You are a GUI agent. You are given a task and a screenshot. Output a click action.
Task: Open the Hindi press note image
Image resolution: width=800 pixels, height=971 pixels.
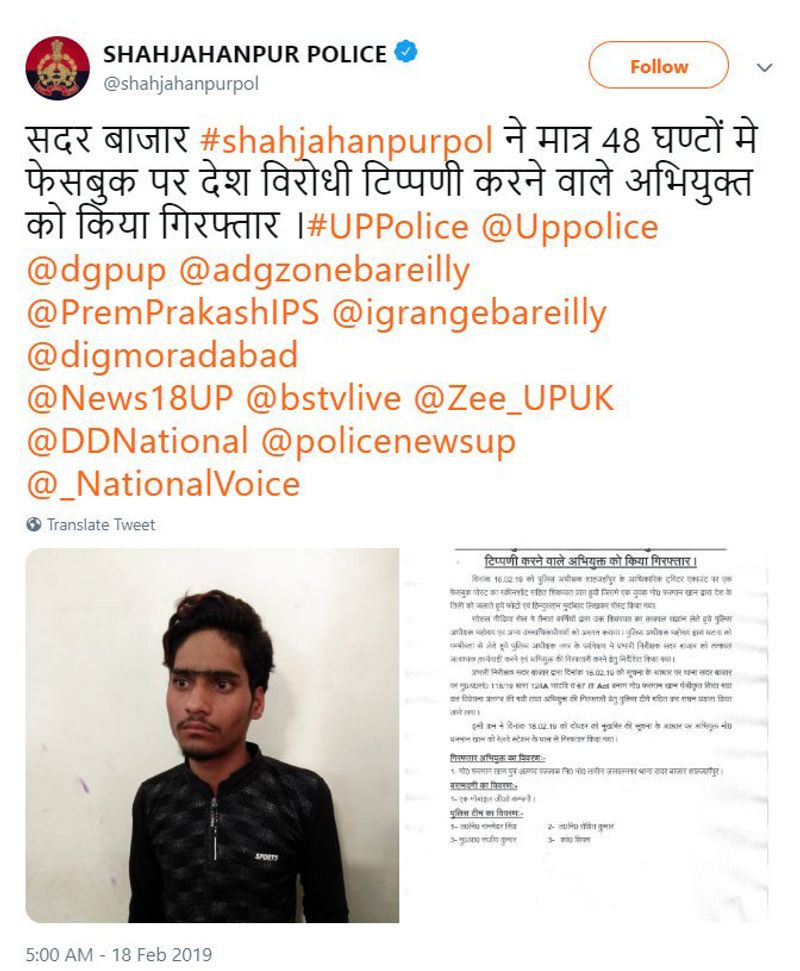click(x=589, y=735)
